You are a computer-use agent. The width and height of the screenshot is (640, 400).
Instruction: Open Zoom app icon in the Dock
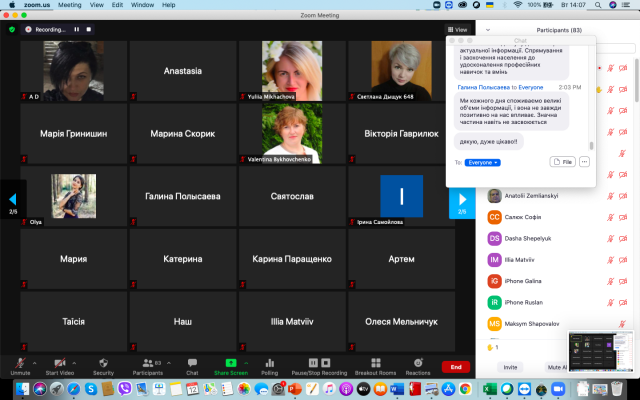pos(558,389)
